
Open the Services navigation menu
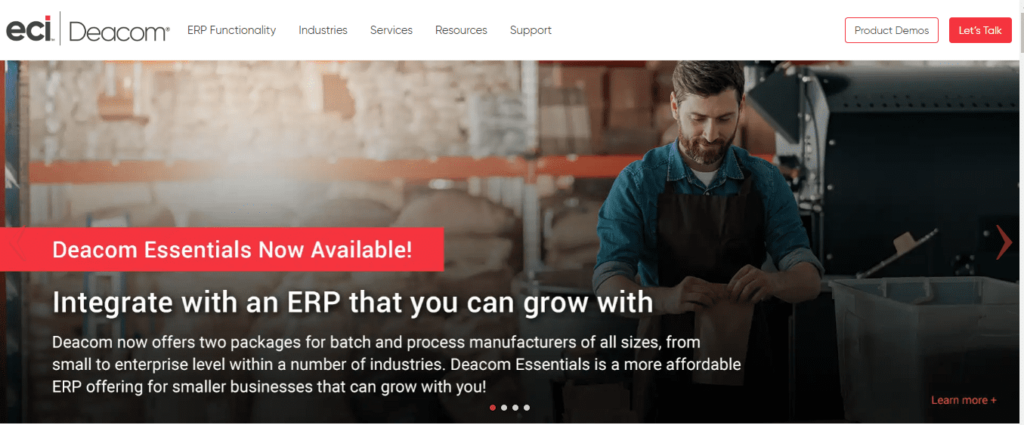[x=391, y=30]
